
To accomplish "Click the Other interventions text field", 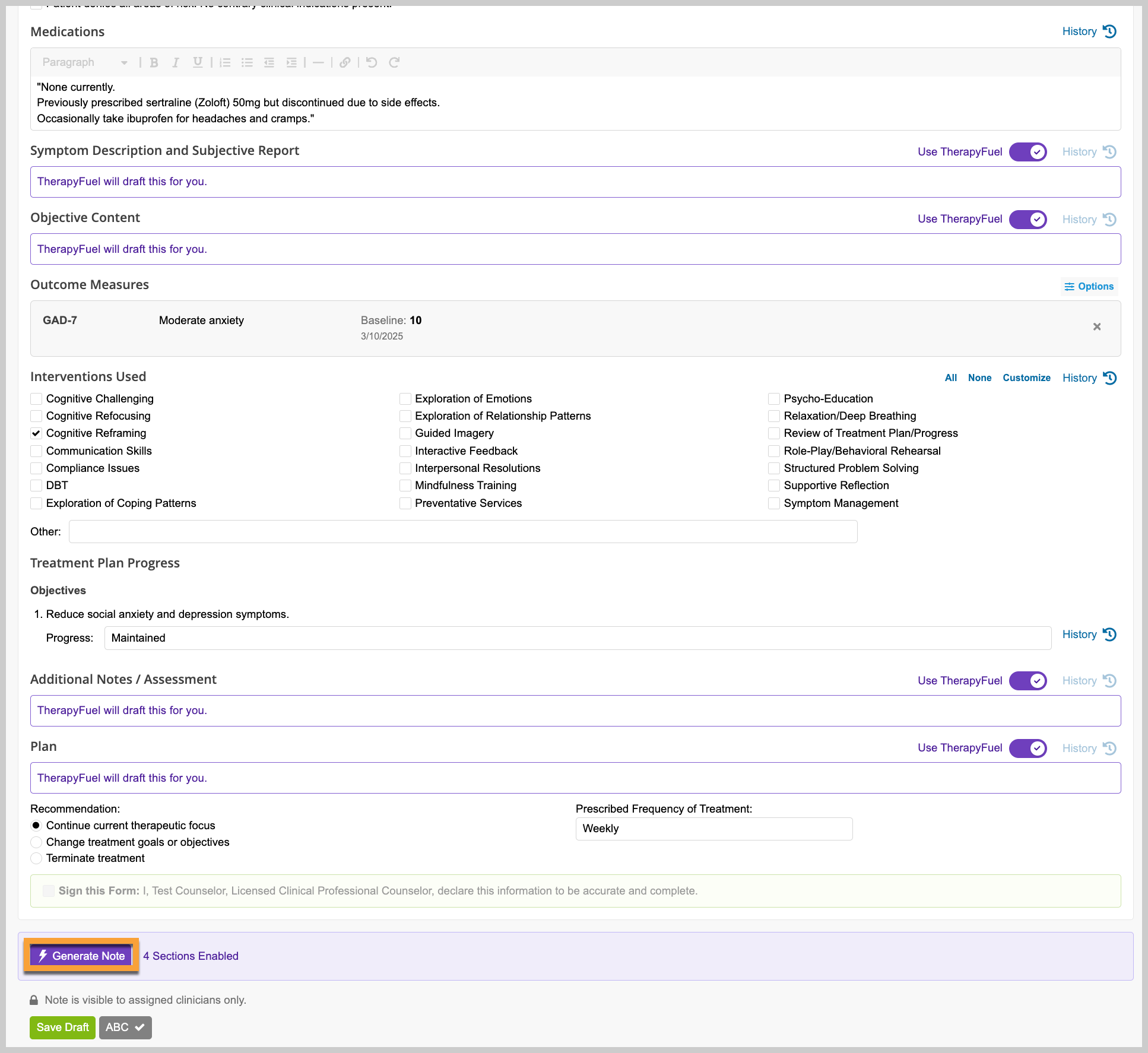I will tap(463, 532).
